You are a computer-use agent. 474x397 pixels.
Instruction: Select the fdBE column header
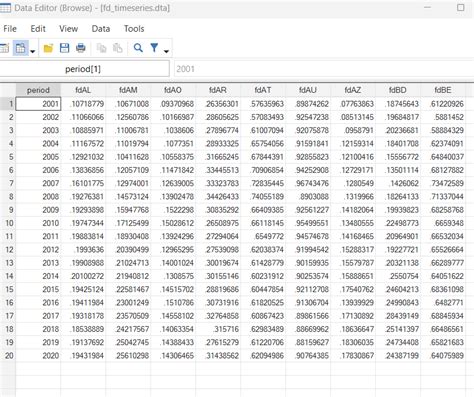point(443,90)
